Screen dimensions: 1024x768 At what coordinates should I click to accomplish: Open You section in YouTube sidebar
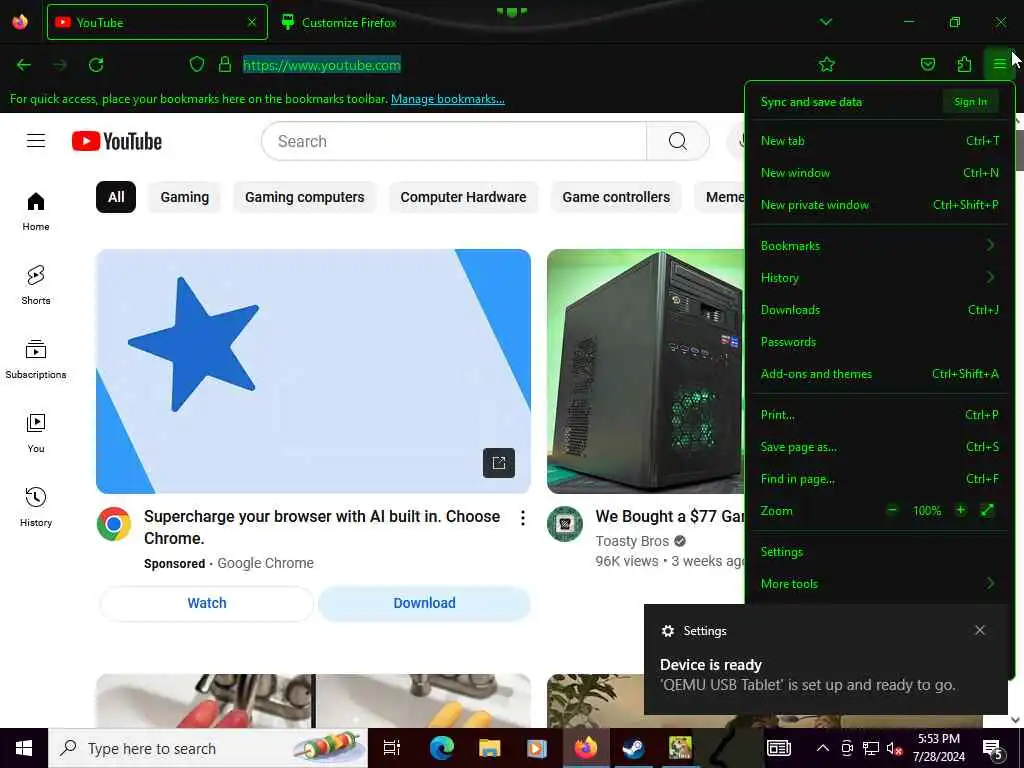(36, 433)
